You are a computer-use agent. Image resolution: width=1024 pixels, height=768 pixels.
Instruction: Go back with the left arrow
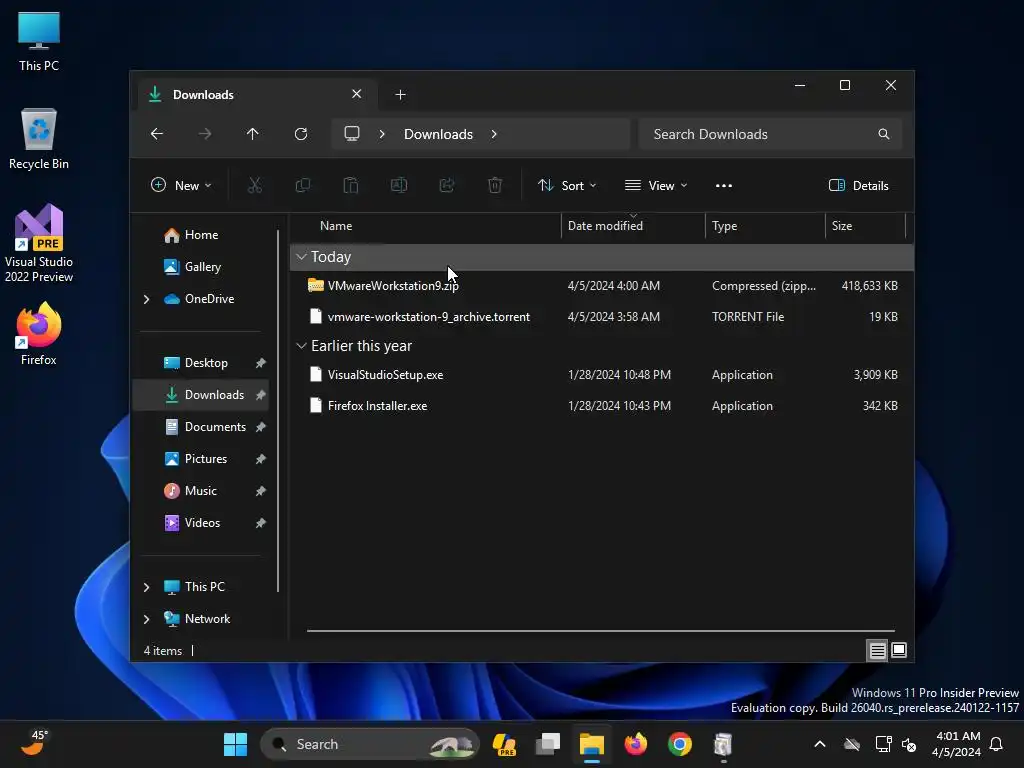pyautogui.click(x=157, y=134)
